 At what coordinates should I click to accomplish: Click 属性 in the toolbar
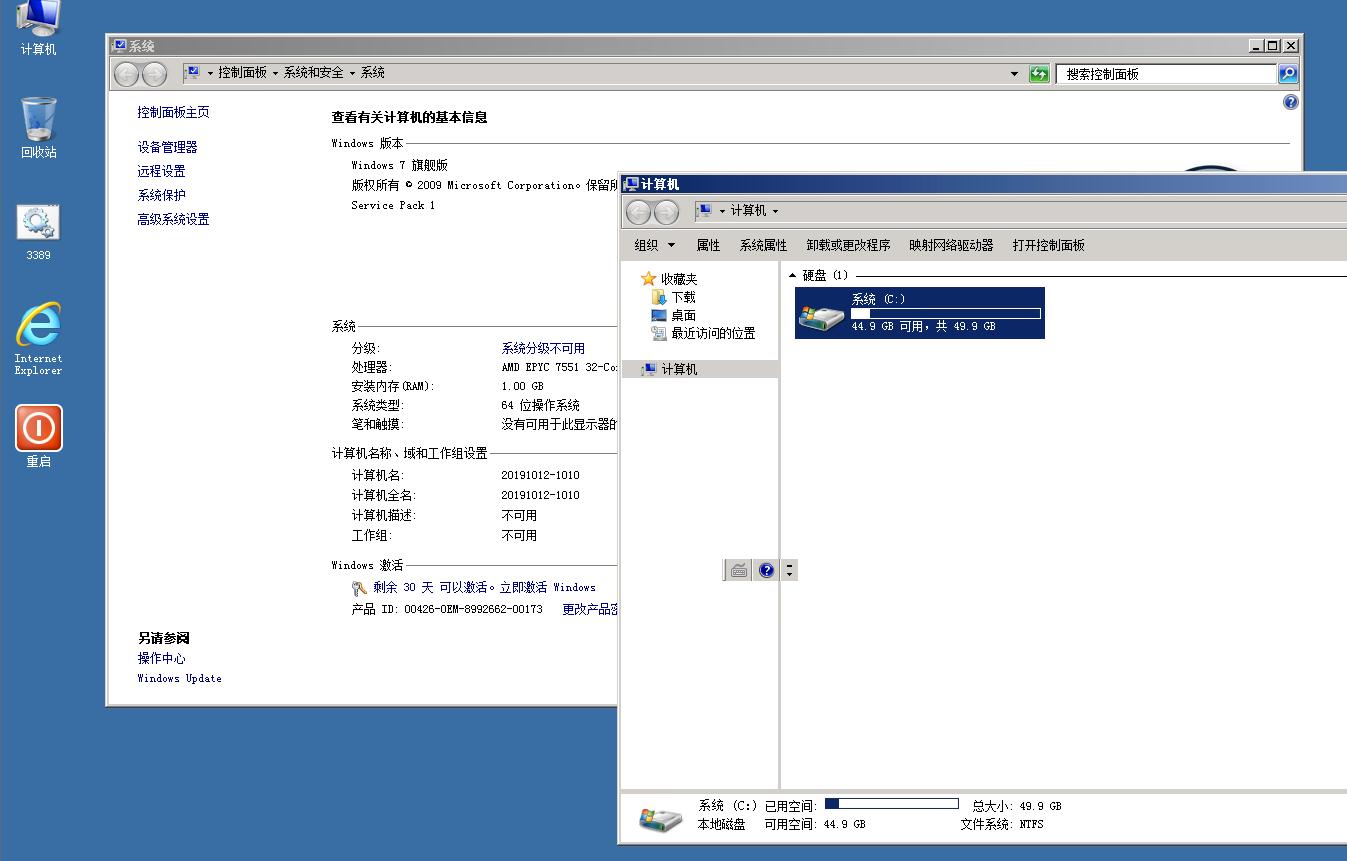click(708, 245)
